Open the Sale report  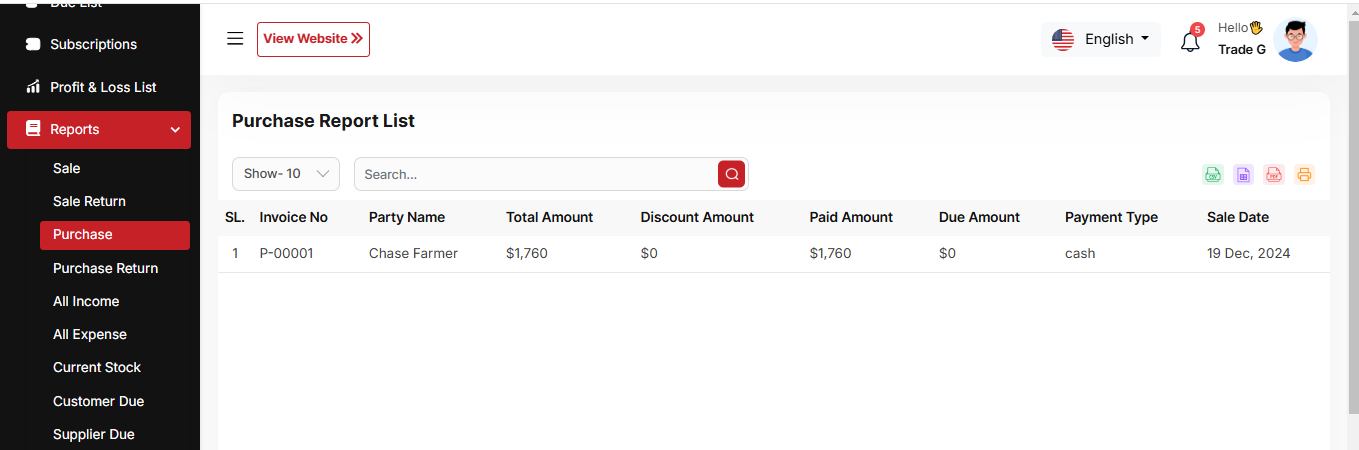click(x=67, y=169)
